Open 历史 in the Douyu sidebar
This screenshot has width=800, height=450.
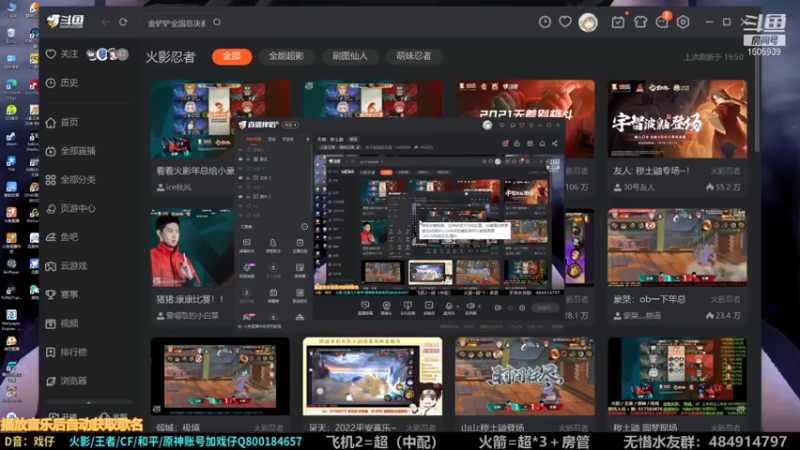[x=62, y=83]
